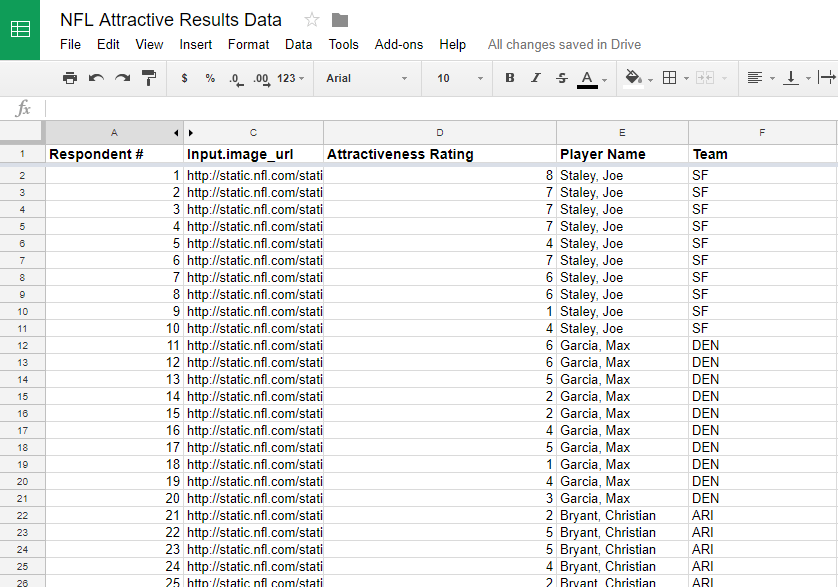
Task: Select column A header
Action: coord(114,133)
